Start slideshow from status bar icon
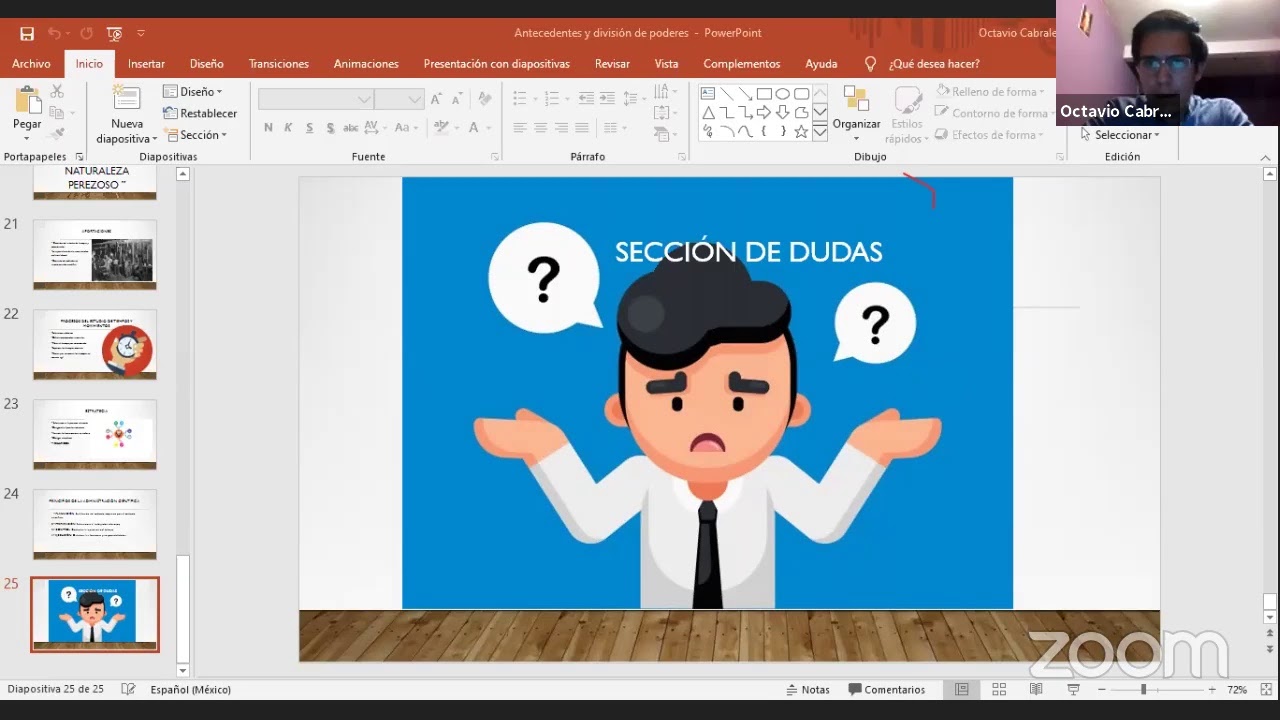1280x720 pixels. point(1073,690)
